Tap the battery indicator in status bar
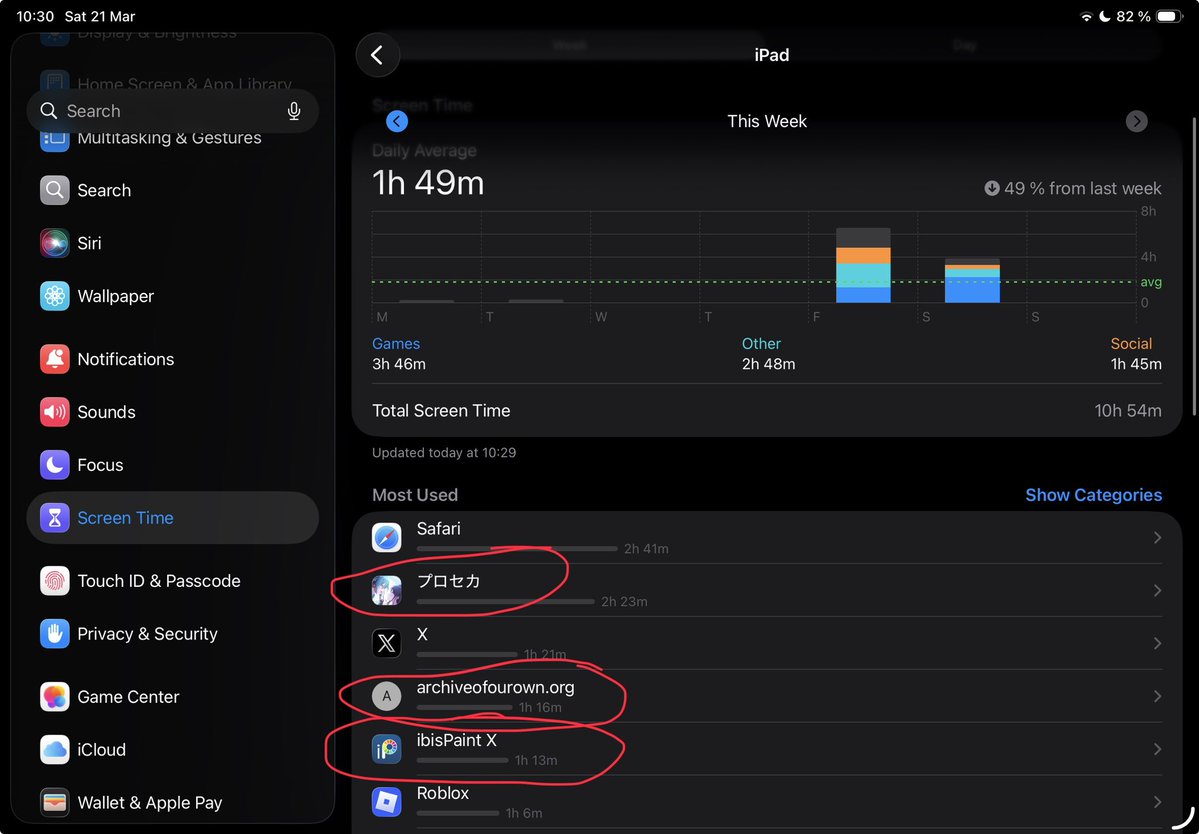 point(1170,17)
